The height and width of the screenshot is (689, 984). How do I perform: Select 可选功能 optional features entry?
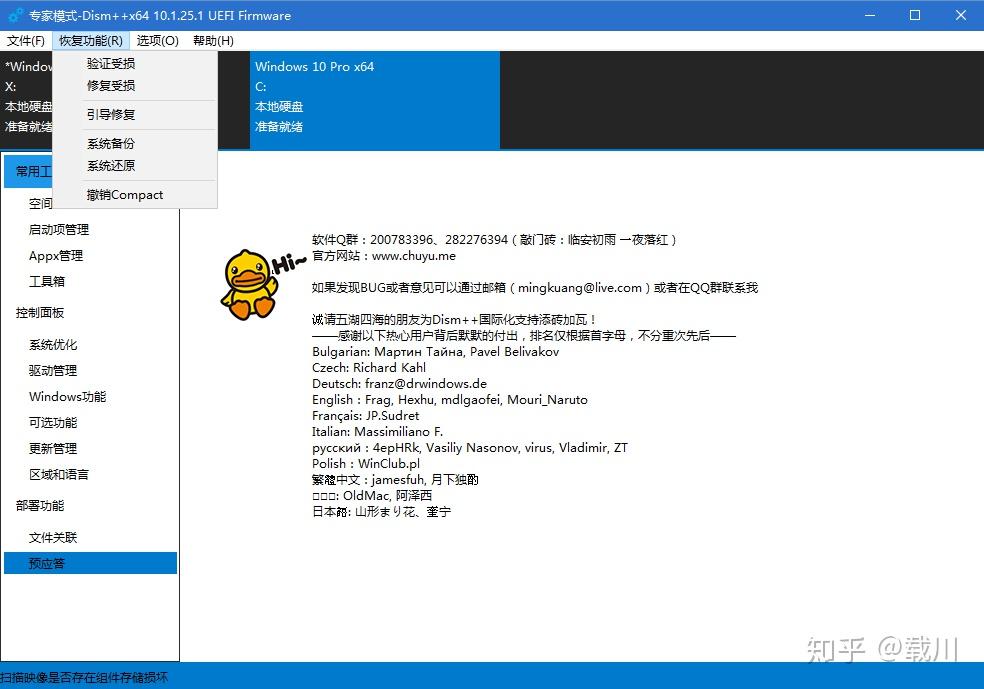(53, 422)
